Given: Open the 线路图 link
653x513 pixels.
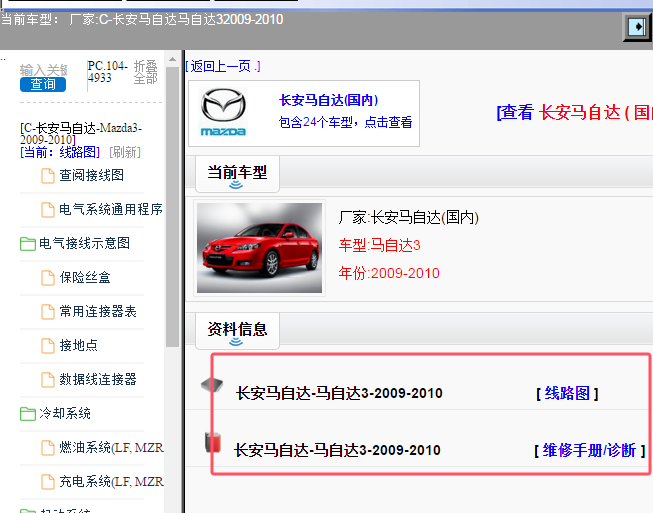Looking at the screenshot, I should [x=567, y=393].
